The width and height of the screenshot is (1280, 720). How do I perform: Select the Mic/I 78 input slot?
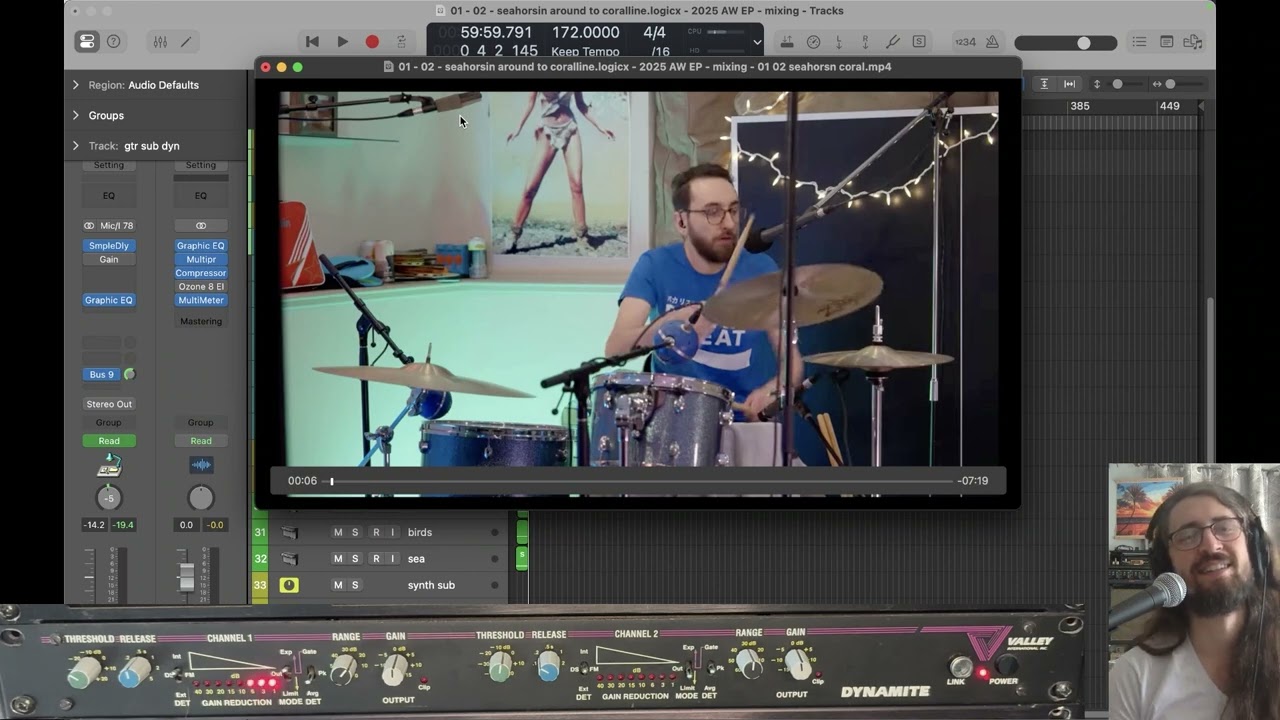pyautogui.click(x=115, y=226)
